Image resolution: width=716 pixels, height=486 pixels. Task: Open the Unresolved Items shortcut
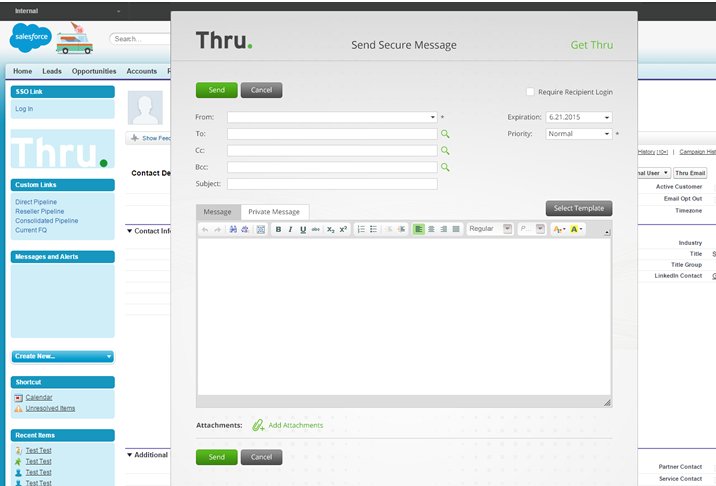[x=50, y=408]
